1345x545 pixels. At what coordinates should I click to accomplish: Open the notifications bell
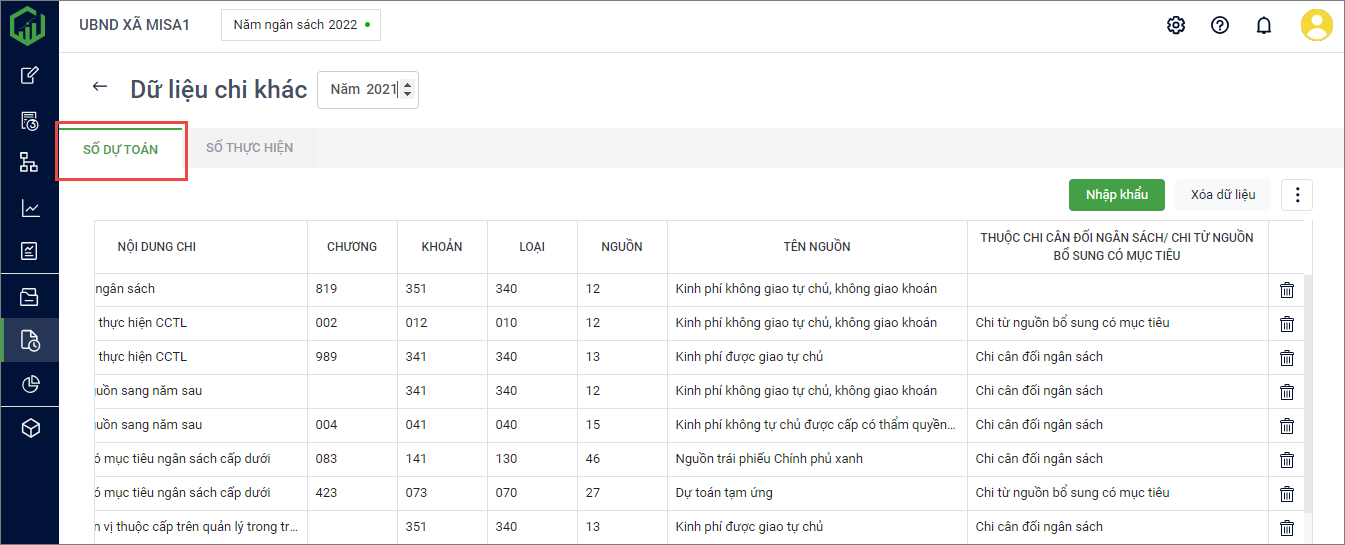point(1264,25)
